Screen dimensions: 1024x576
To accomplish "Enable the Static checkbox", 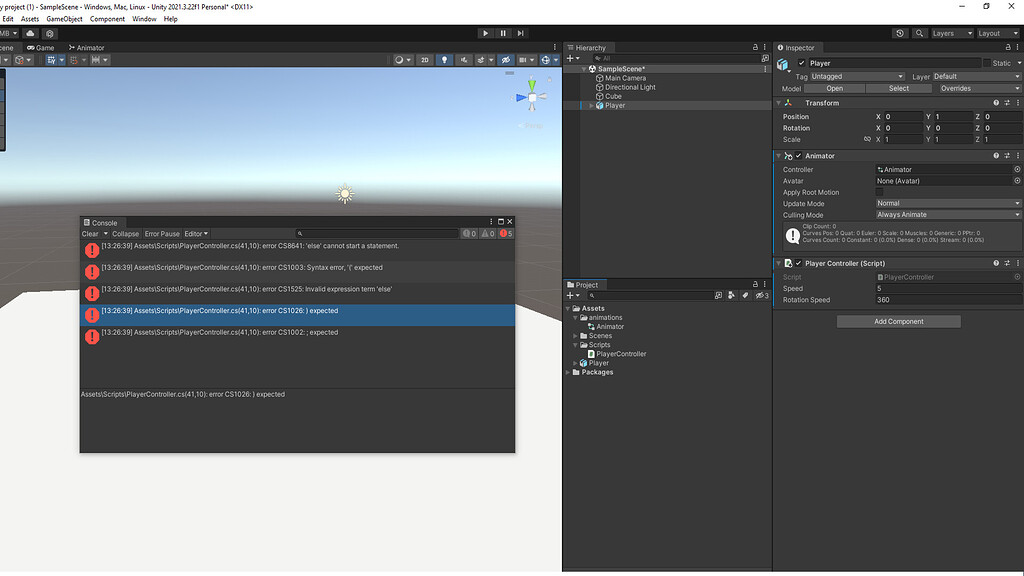I will [x=987, y=63].
